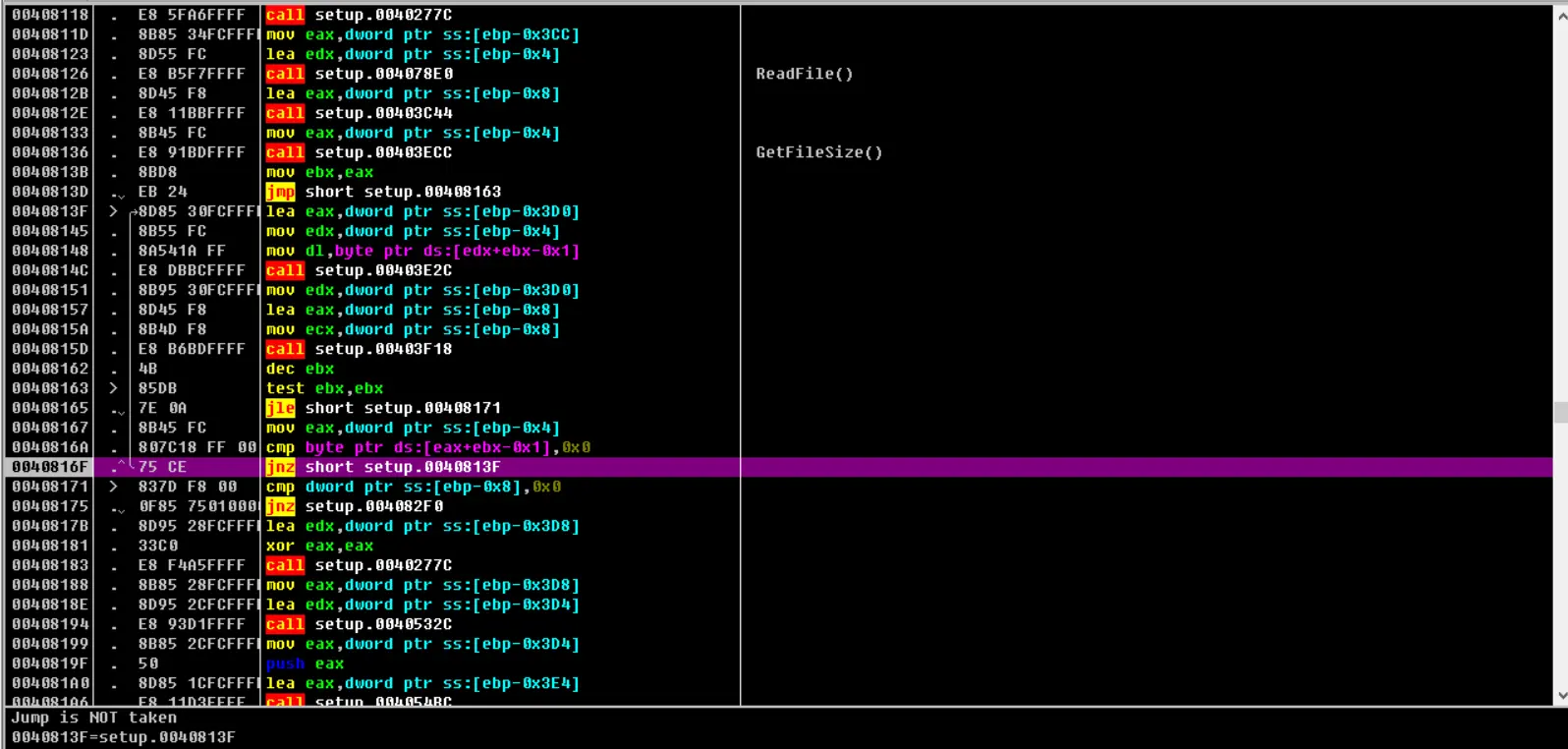Select call setup.0040277C at address 00408183
The width and height of the screenshot is (1568, 749).
(x=360, y=565)
